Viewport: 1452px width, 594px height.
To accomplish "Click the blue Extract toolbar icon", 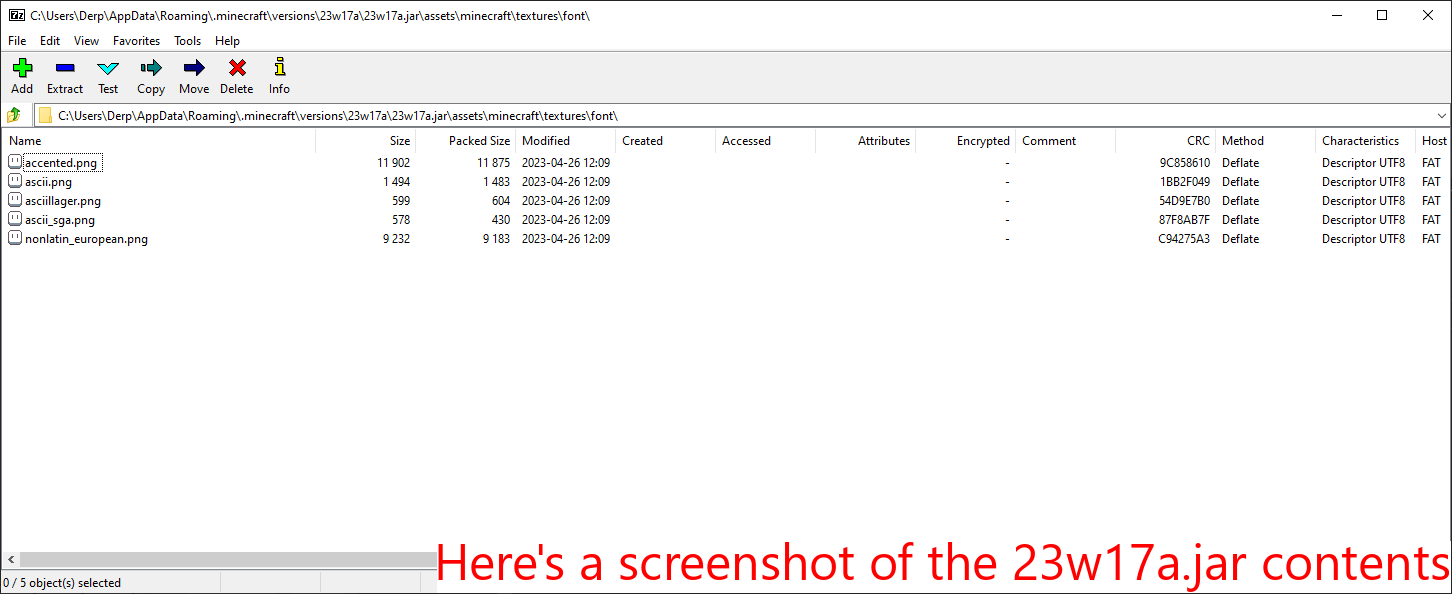I will click(65, 68).
